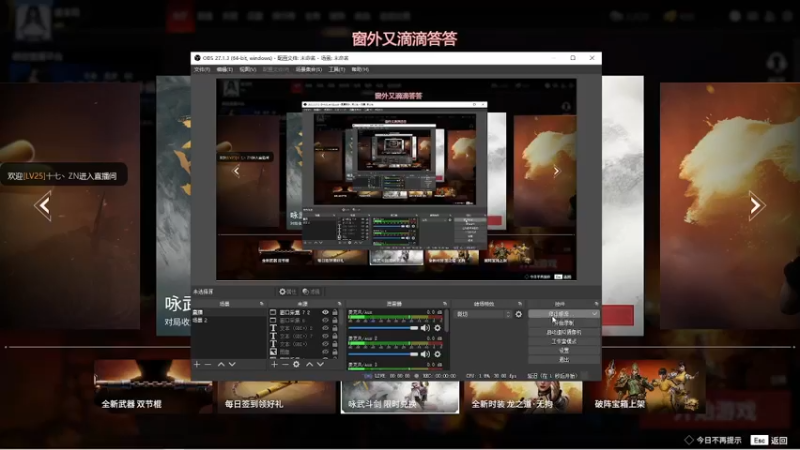The width and height of the screenshot is (800, 450).
Task: Click the Esc 返回 button in game
Action: pyautogui.click(x=769, y=440)
